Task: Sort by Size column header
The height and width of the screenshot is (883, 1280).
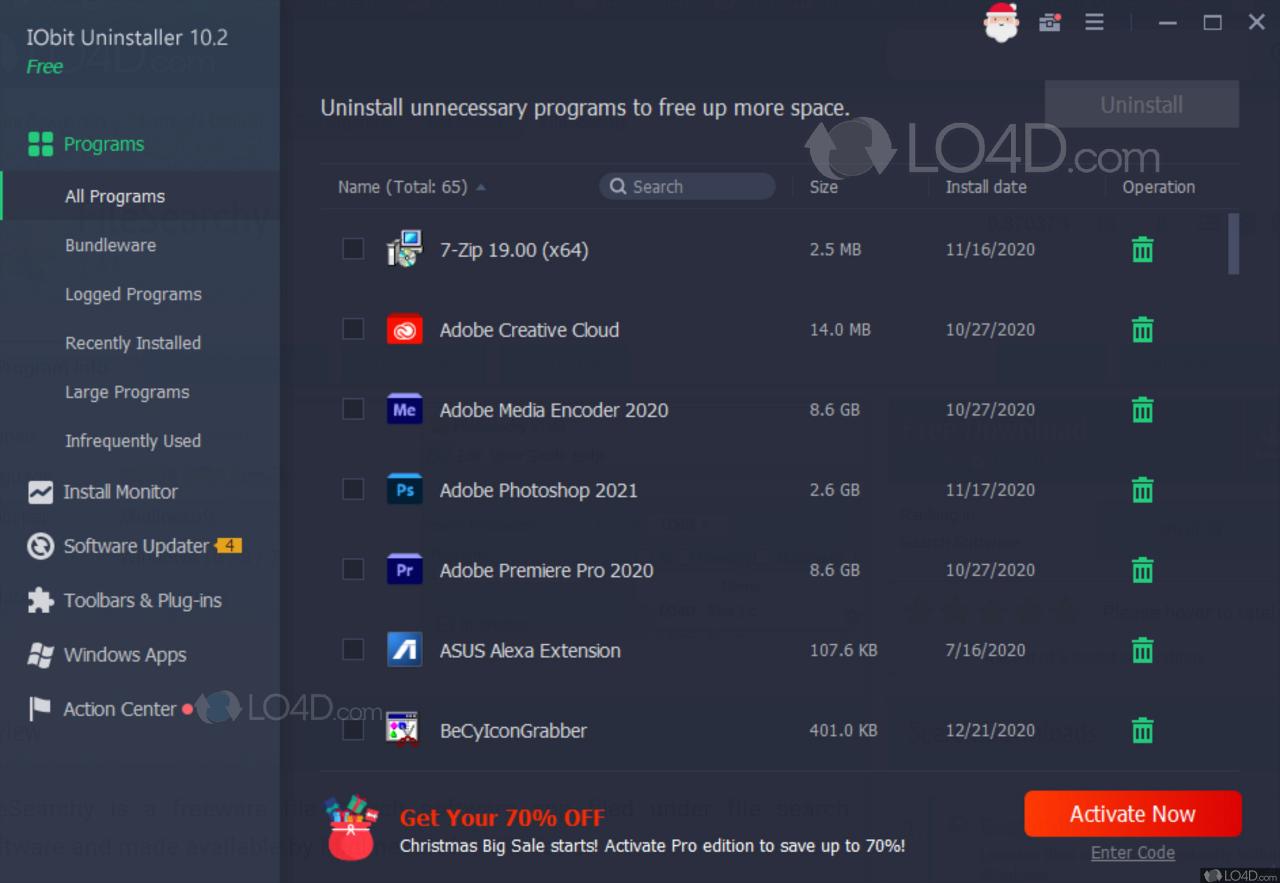Action: click(824, 187)
